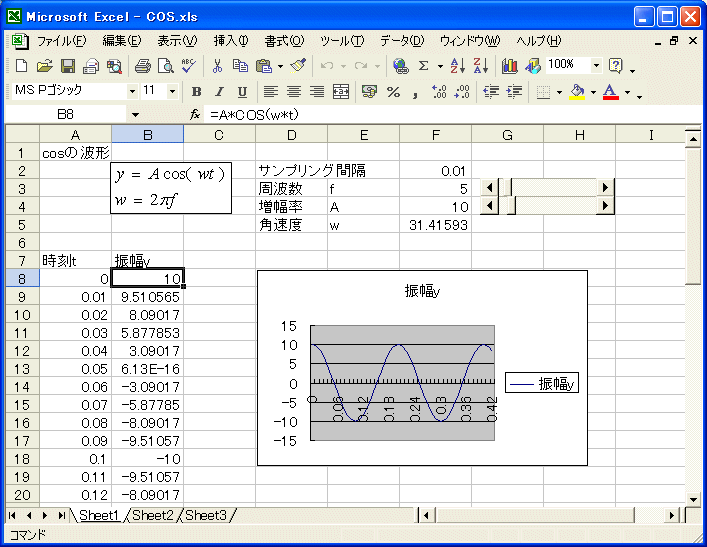Center align text
Image resolution: width=707 pixels, height=547 pixels.
294,92
